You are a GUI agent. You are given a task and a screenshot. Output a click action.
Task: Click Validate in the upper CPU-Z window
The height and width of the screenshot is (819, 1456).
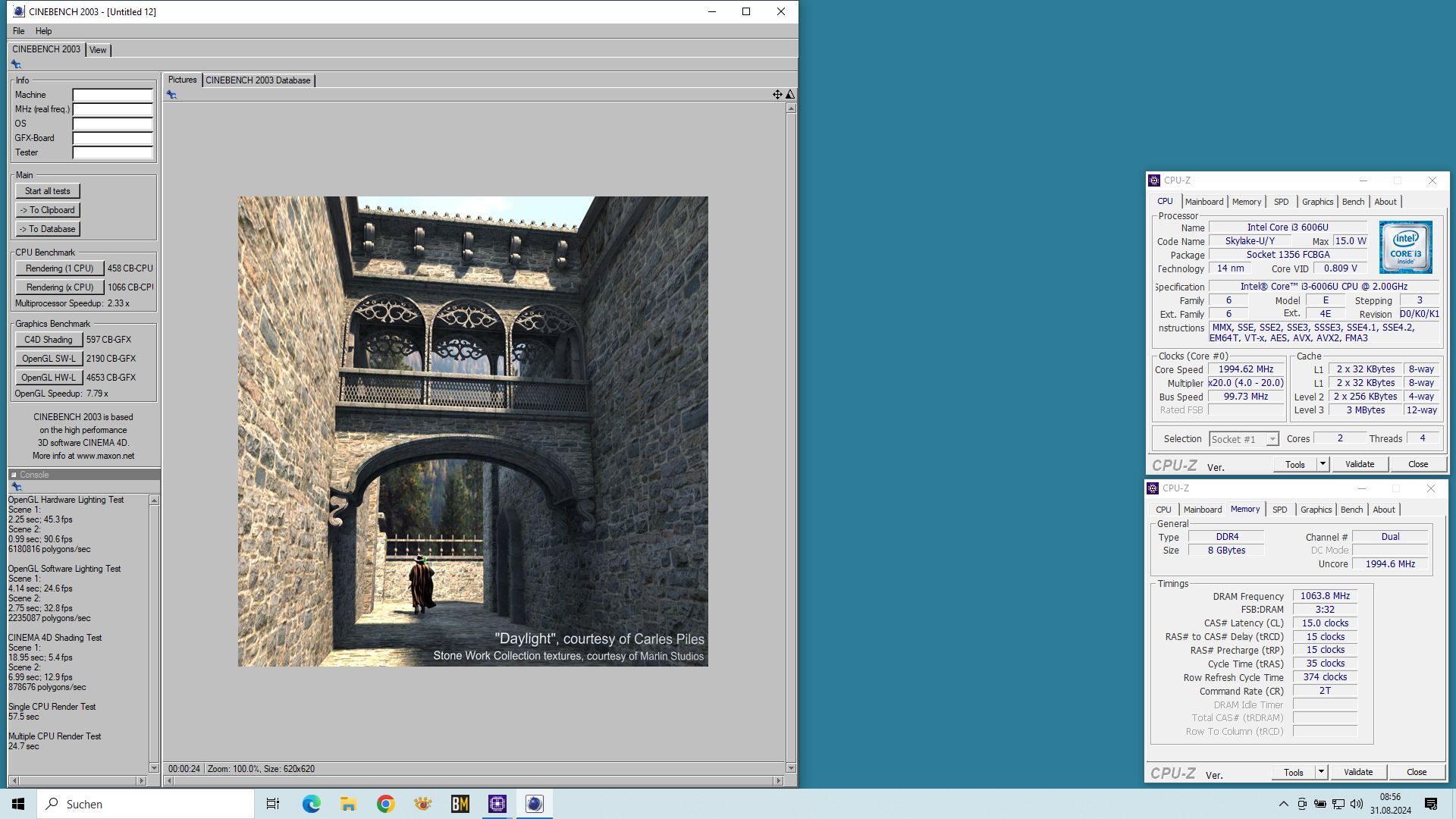1359,464
